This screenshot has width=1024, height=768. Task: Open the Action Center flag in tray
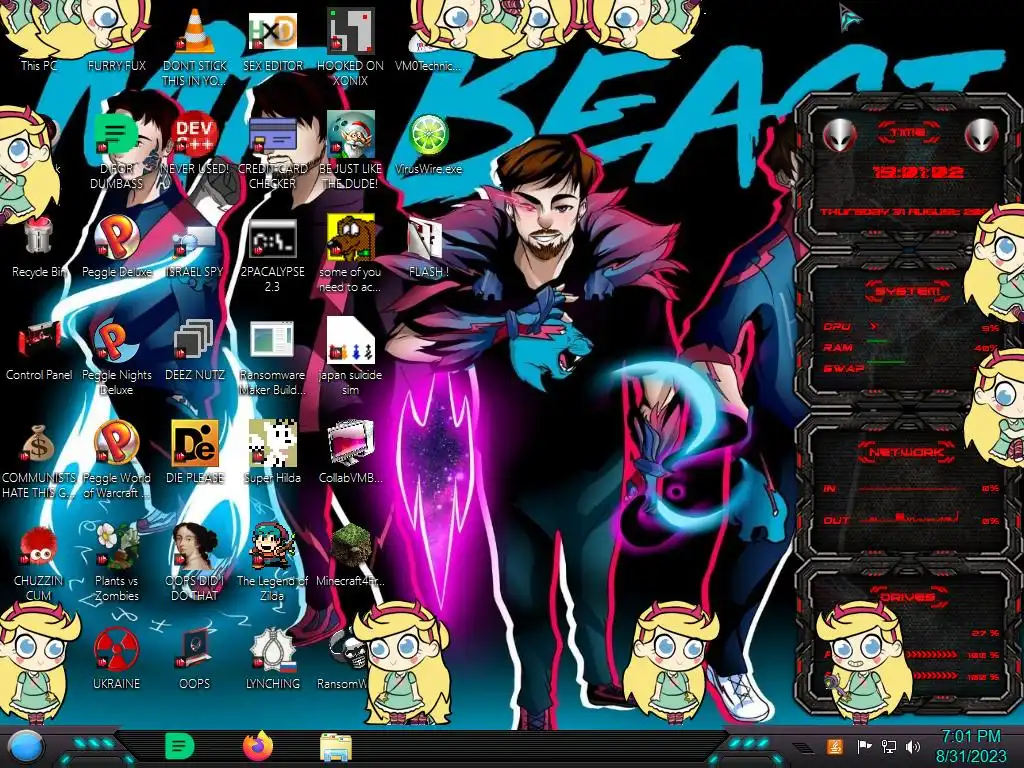864,746
